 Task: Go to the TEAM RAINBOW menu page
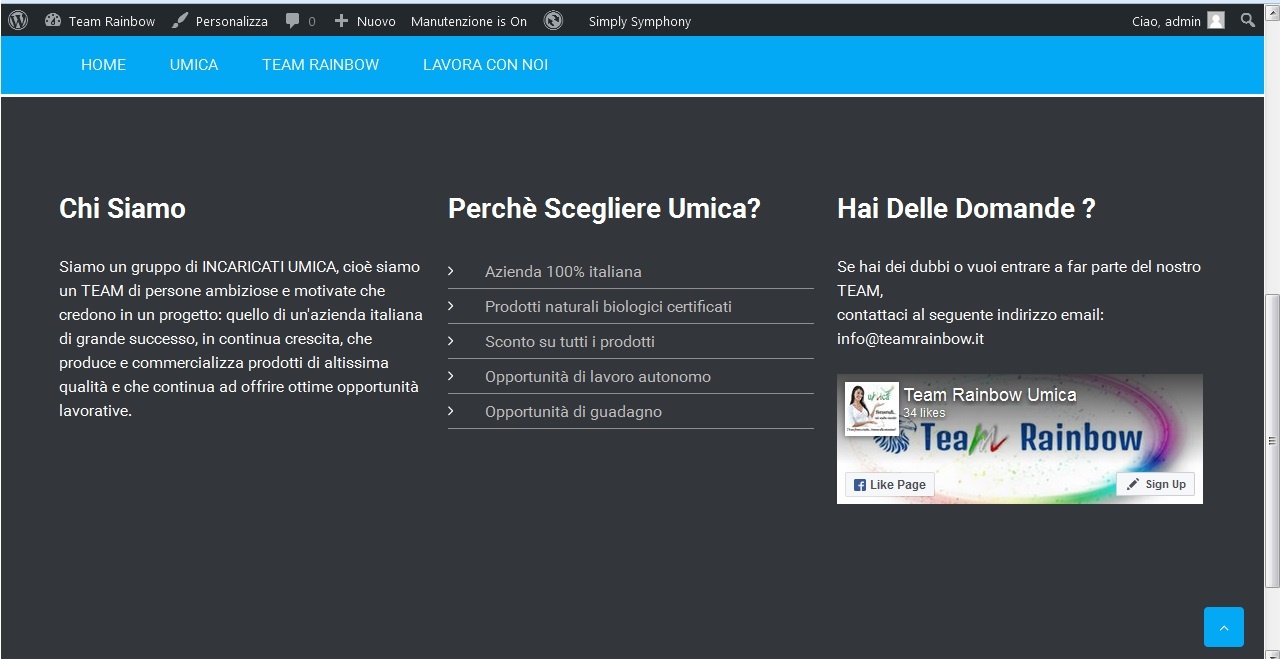(x=320, y=65)
